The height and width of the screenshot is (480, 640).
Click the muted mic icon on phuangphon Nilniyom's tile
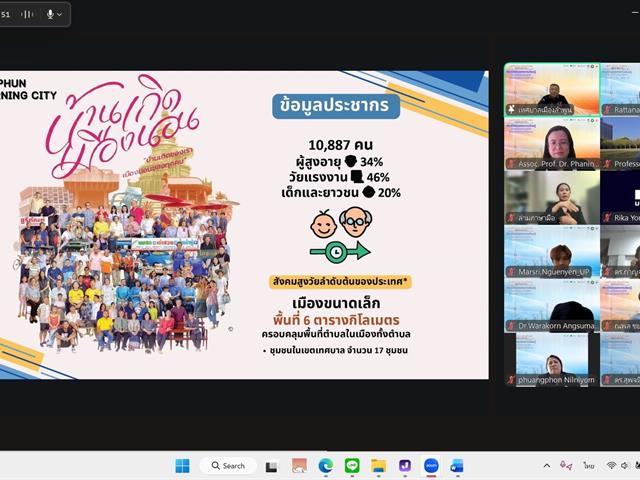pos(511,380)
